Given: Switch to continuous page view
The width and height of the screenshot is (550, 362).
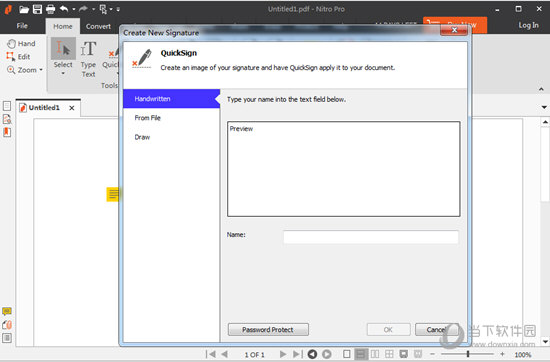Looking at the screenshot, I should point(361,354).
